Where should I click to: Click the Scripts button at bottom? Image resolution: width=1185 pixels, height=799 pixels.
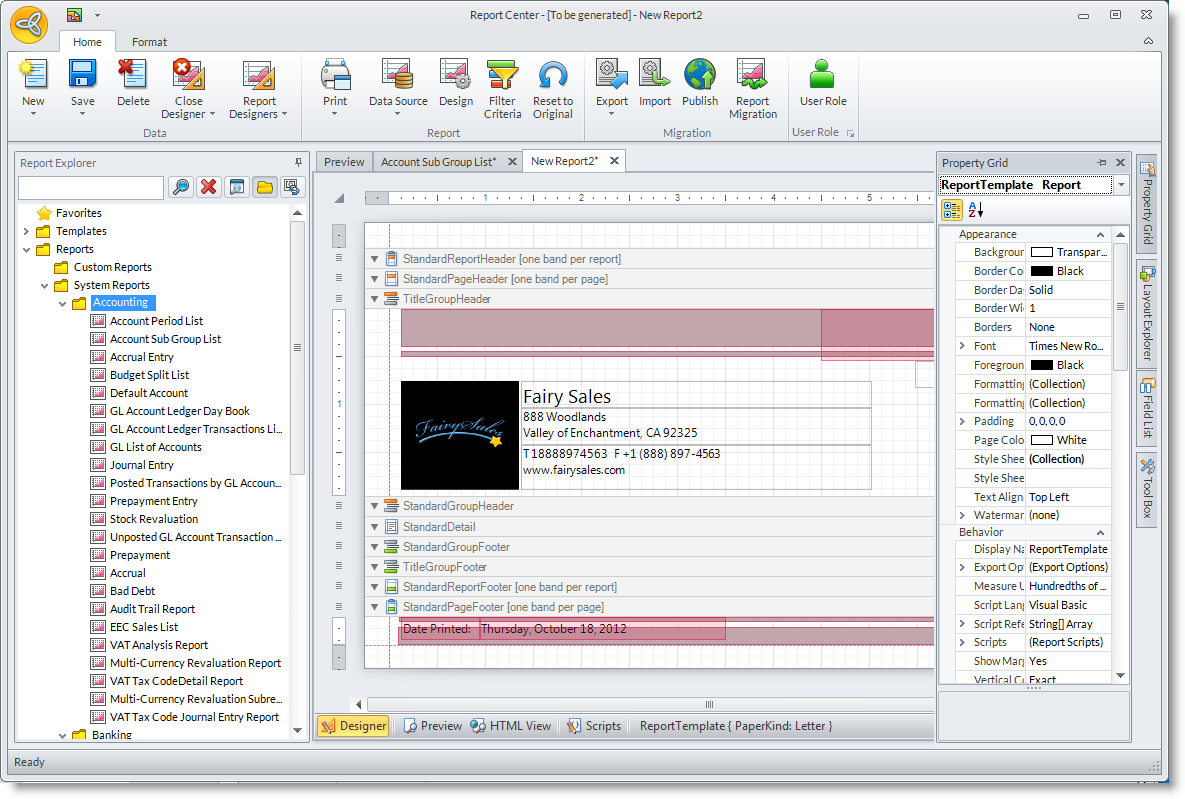[594, 726]
